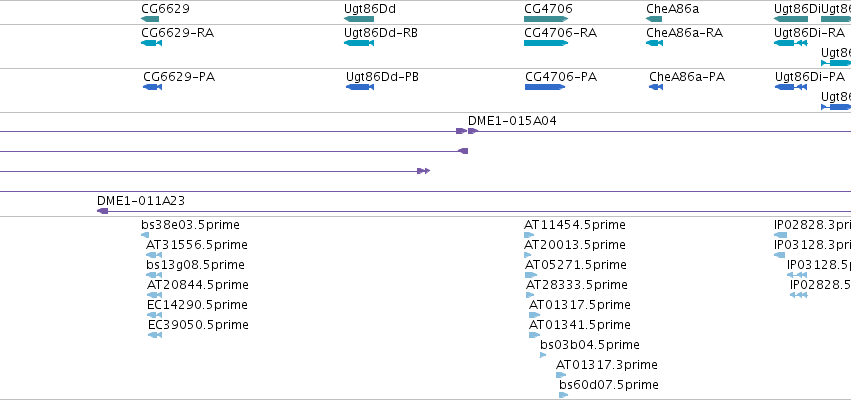
Task: Click the CheA86a gene arrow
Action: tap(654, 19)
